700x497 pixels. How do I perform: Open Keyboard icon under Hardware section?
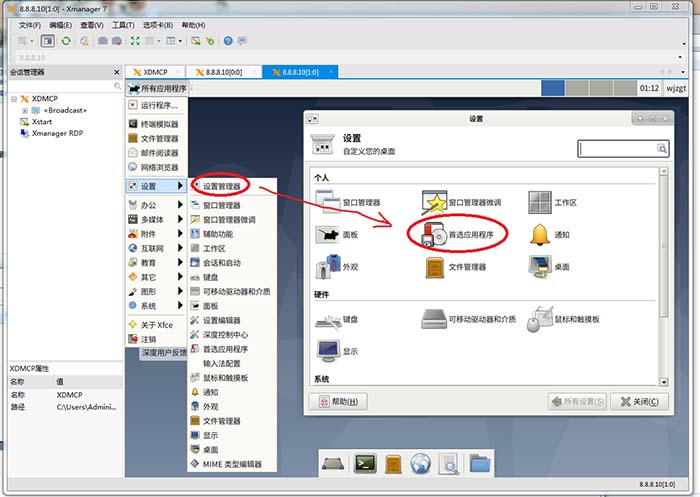[x=328, y=320]
